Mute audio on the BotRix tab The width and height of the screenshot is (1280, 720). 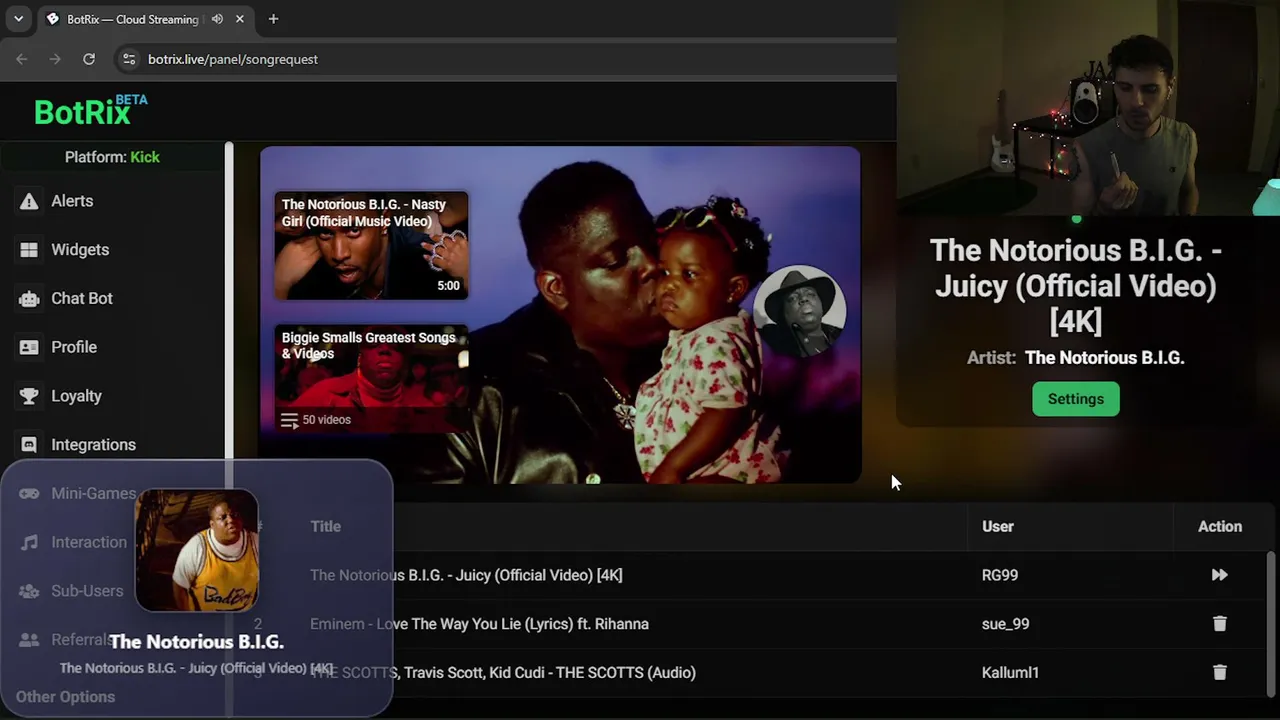(217, 19)
